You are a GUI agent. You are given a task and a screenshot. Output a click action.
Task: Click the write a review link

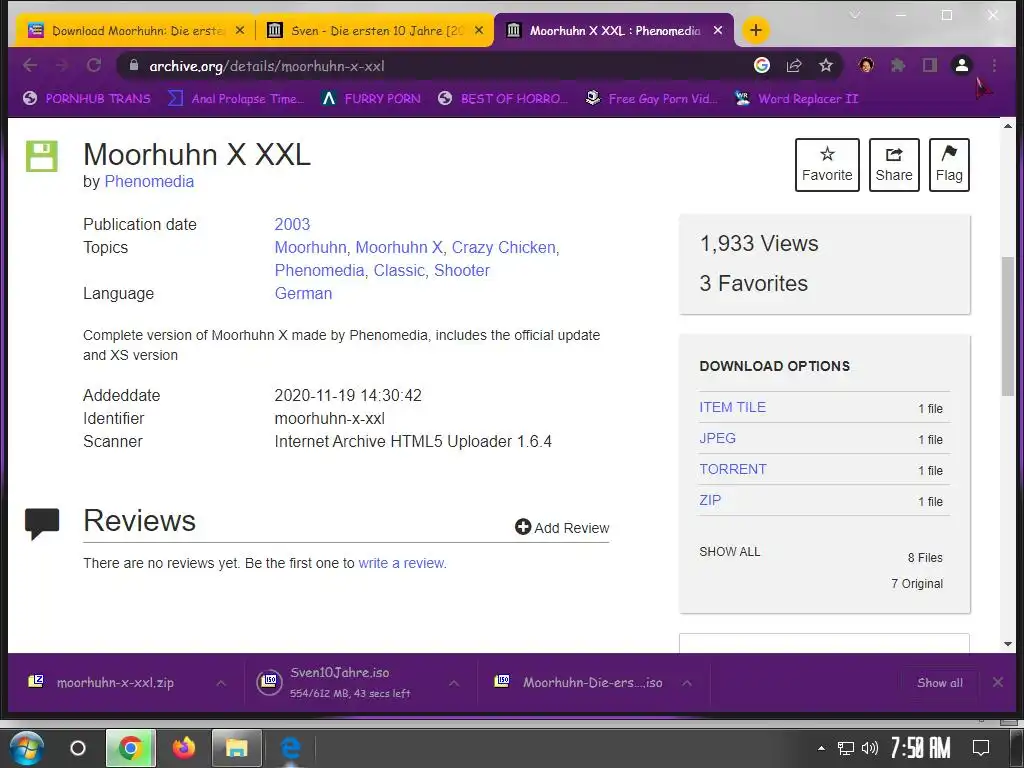401,563
